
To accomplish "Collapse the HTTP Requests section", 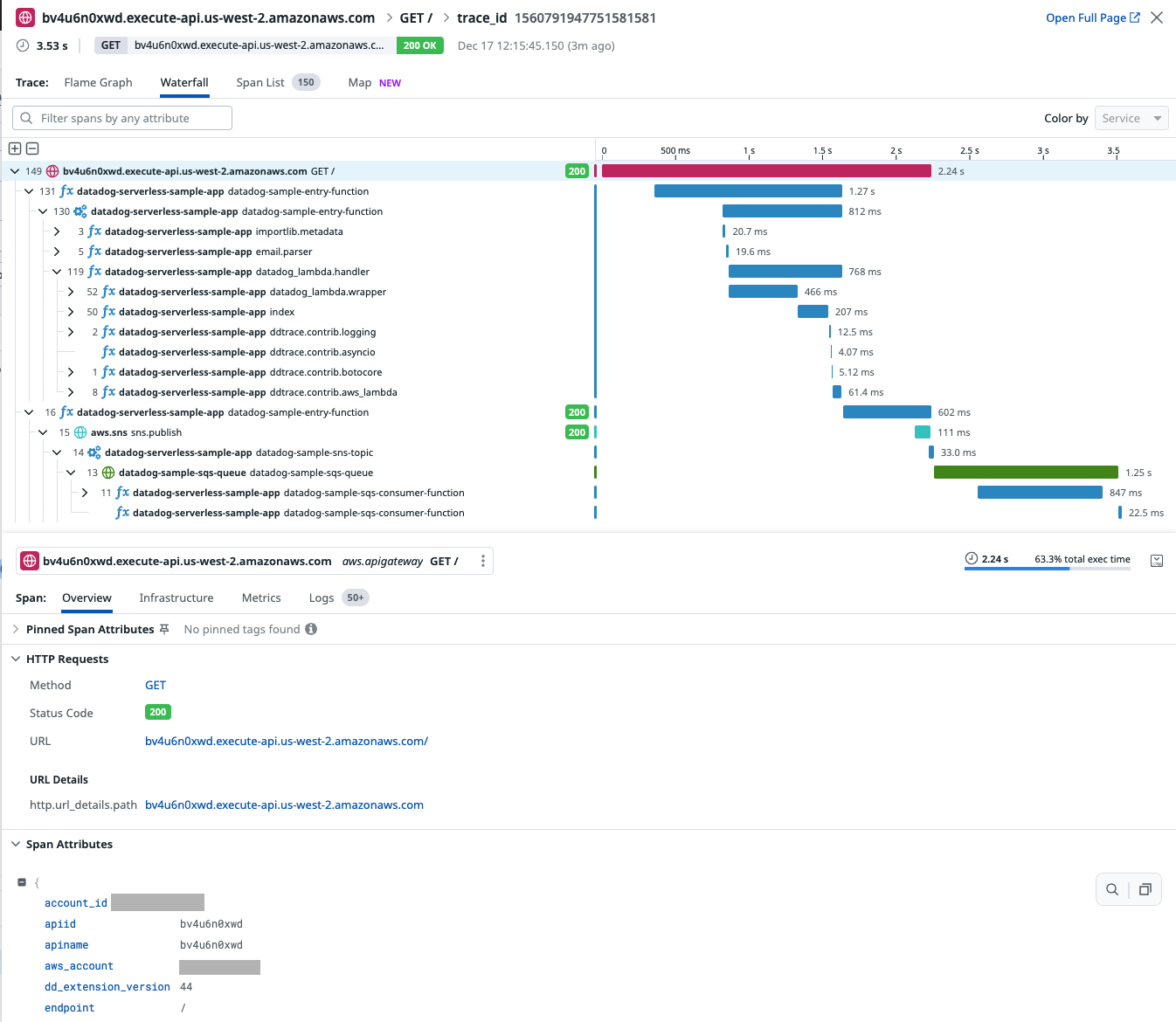I will tap(15, 659).
